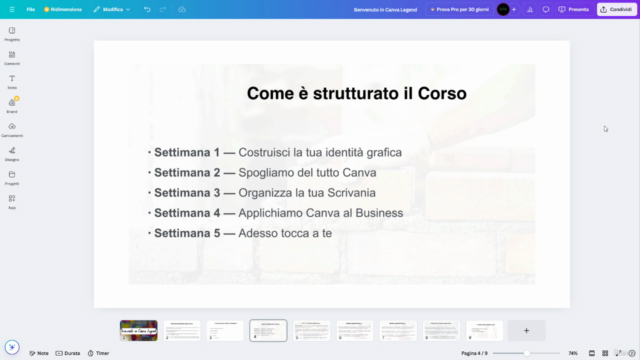
Task: Redo the last undone action
Action: (163, 9)
